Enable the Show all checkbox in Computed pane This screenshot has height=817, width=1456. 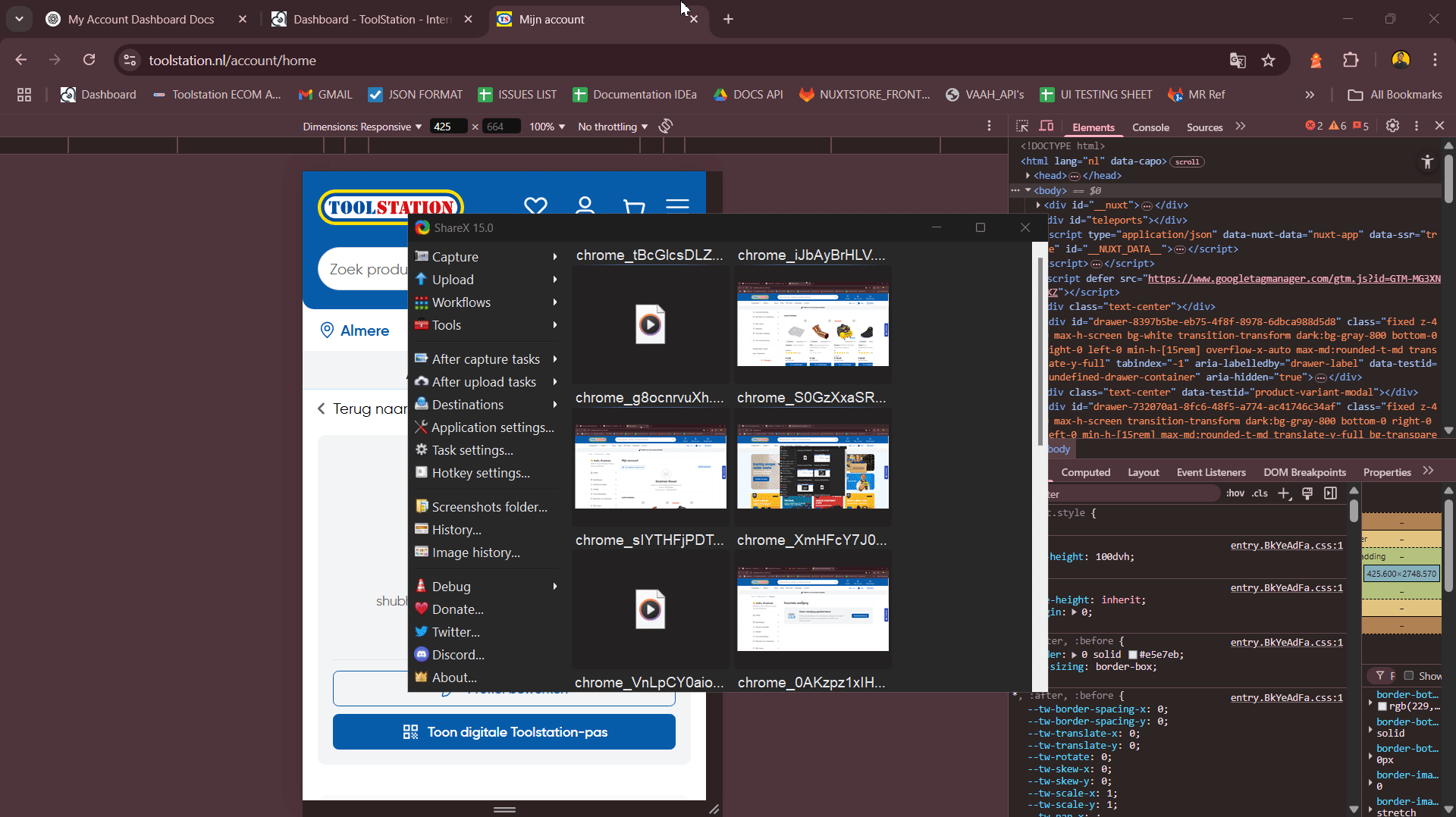(1409, 675)
